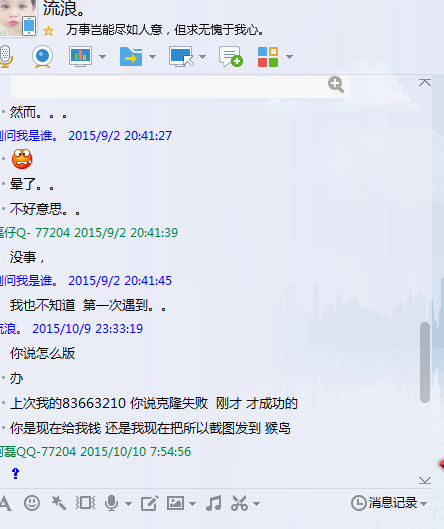Expand dropdown next to apps grid icon
The image size is (444, 529).
click(x=289, y=57)
